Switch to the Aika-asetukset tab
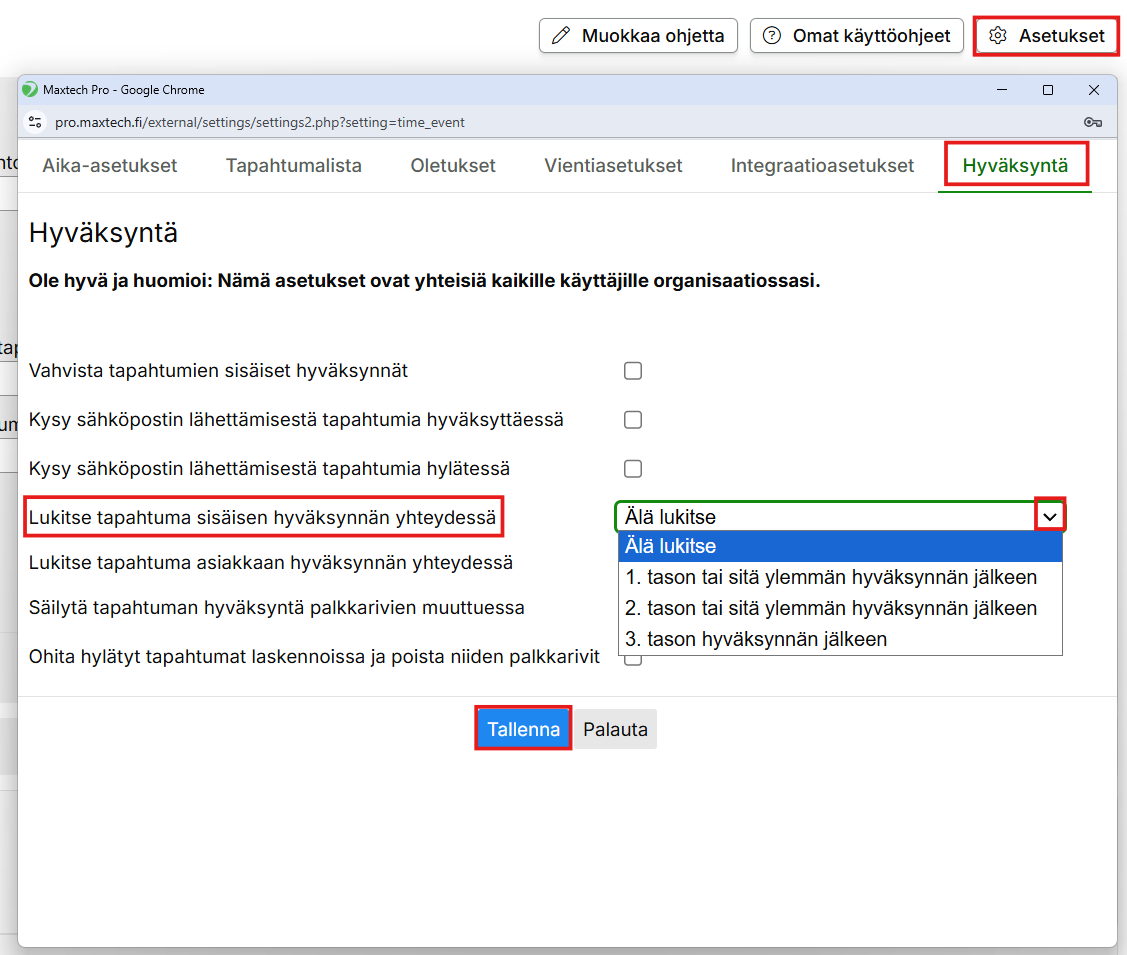The width and height of the screenshot is (1127, 955). tap(110, 166)
